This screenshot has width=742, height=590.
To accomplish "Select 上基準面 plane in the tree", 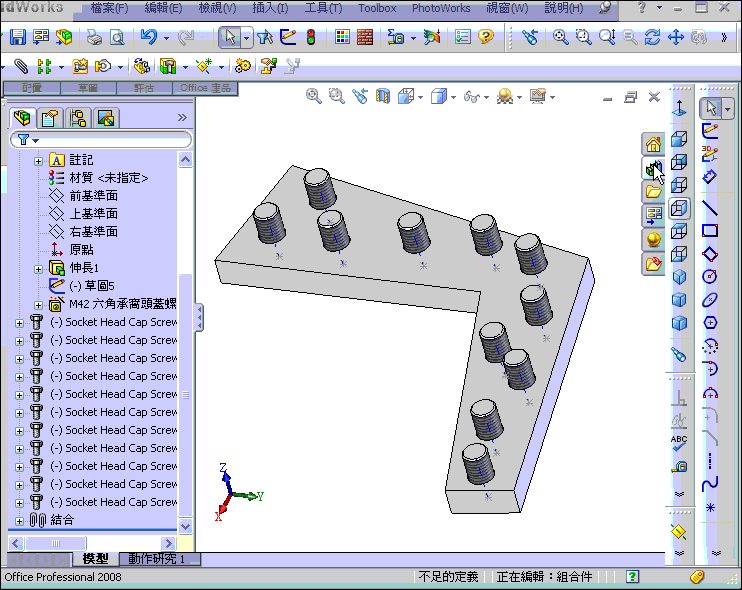I will point(83,214).
